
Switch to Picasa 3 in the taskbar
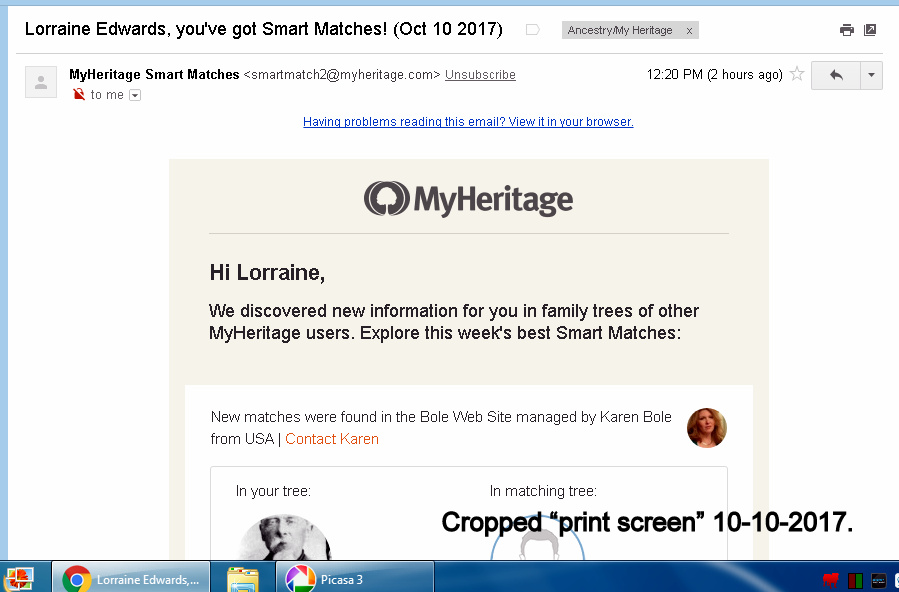point(355,579)
